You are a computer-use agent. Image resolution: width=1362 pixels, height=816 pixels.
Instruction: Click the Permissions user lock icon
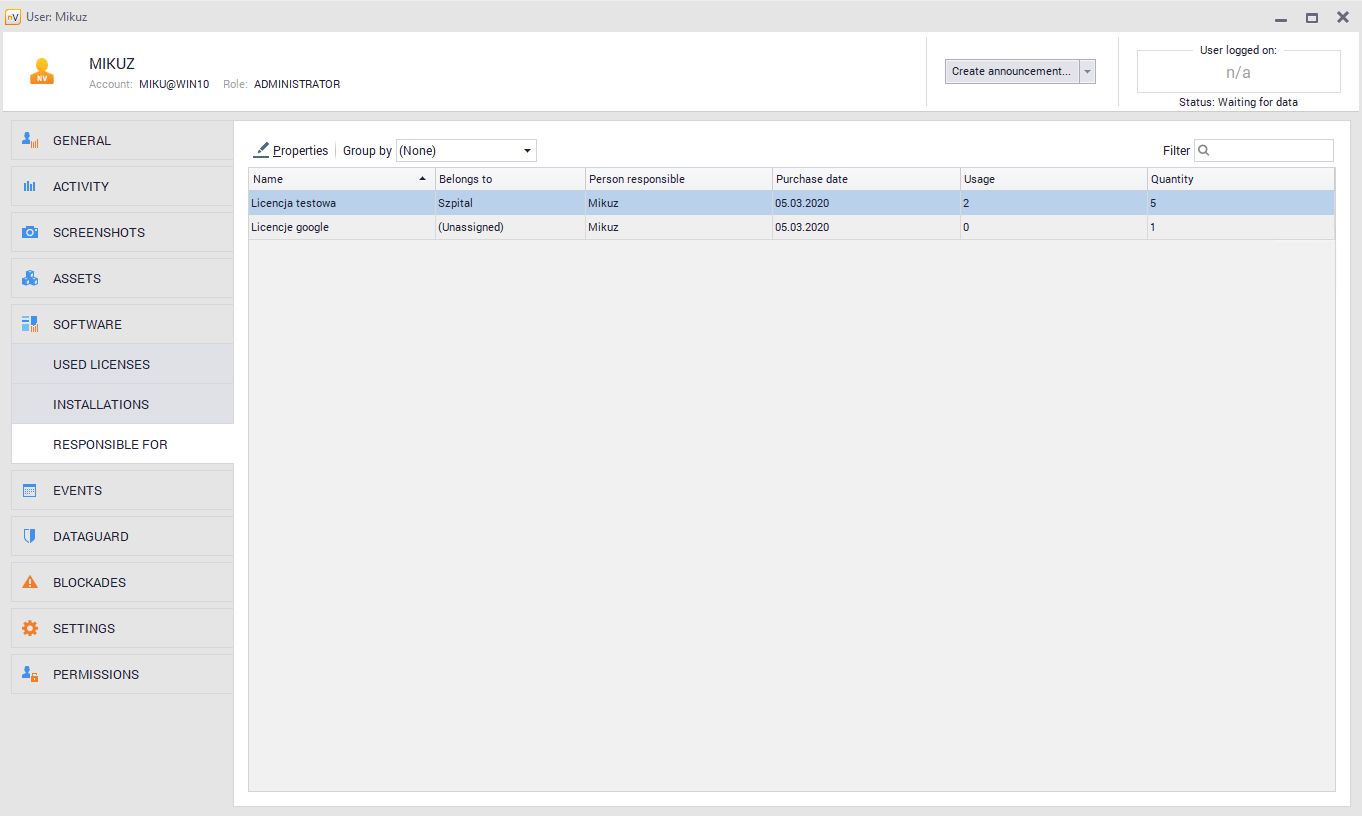pyautogui.click(x=30, y=675)
